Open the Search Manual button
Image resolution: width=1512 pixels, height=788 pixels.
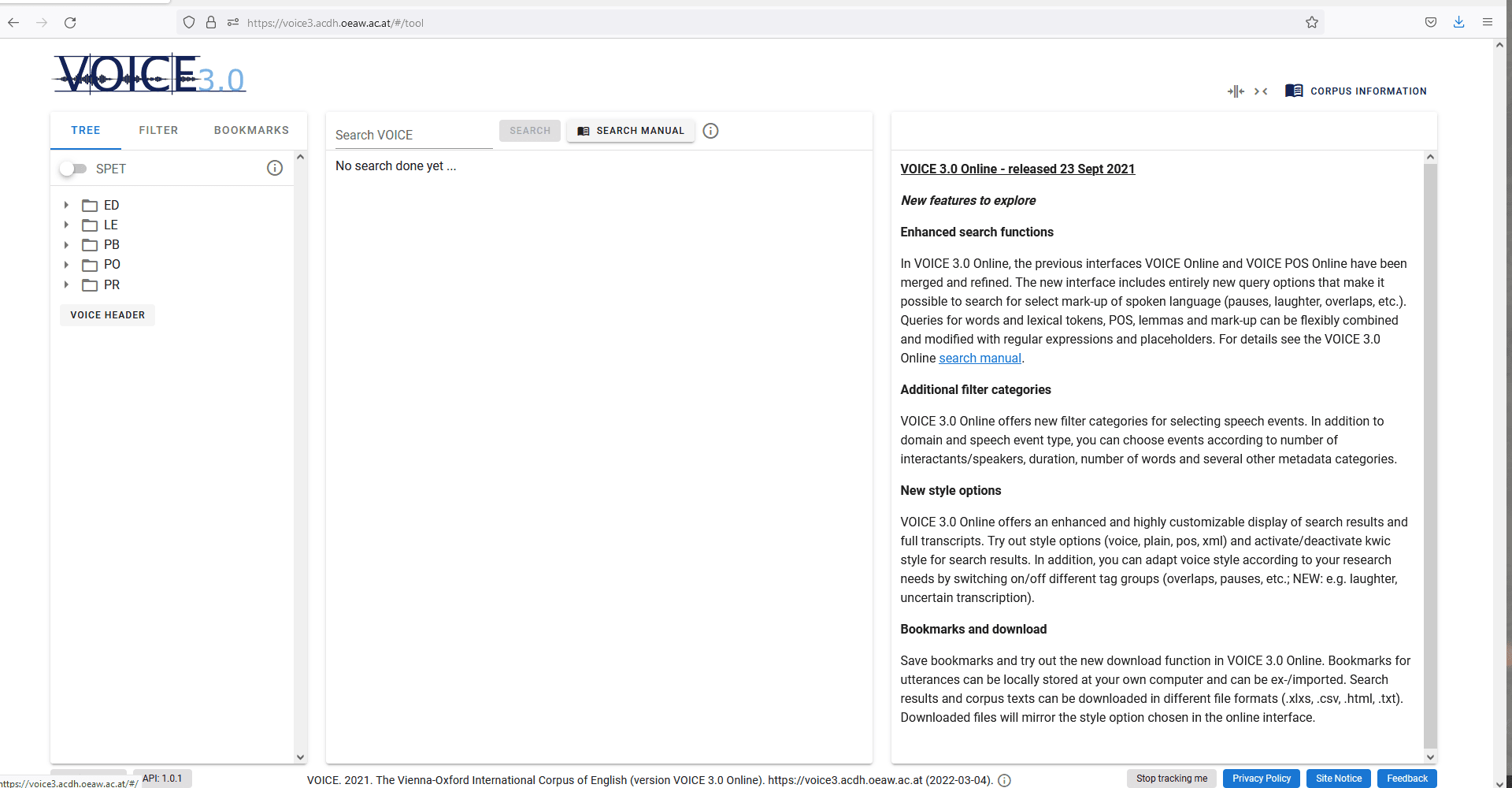click(x=631, y=131)
